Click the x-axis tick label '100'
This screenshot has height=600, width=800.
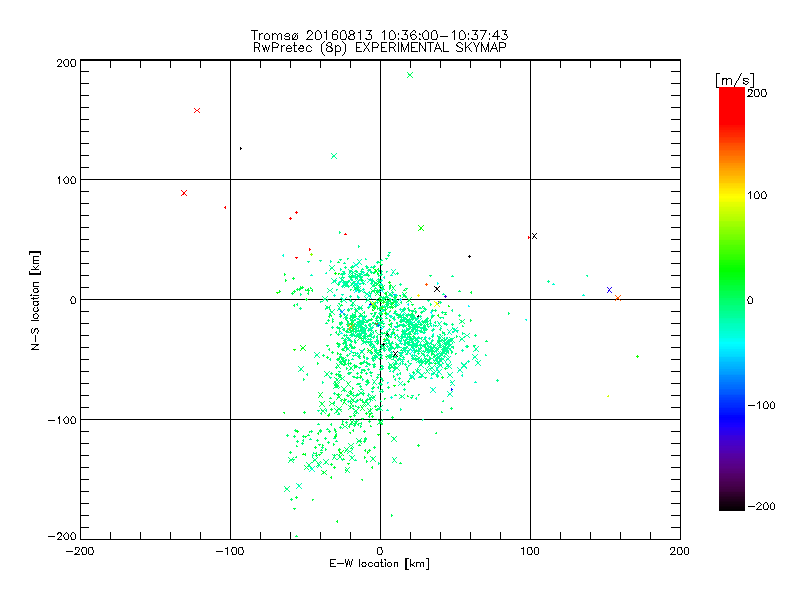(530, 551)
